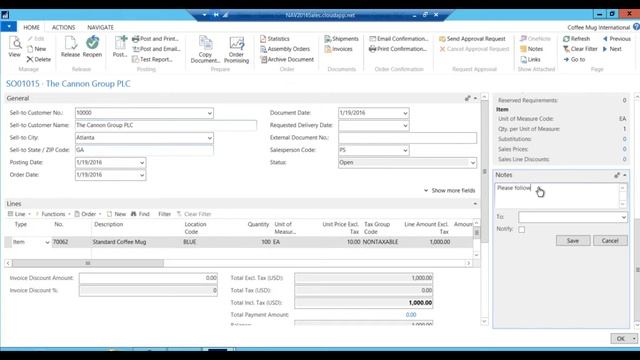Click the Links ribbon icon
The image size is (640, 360).
[x=530, y=59]
